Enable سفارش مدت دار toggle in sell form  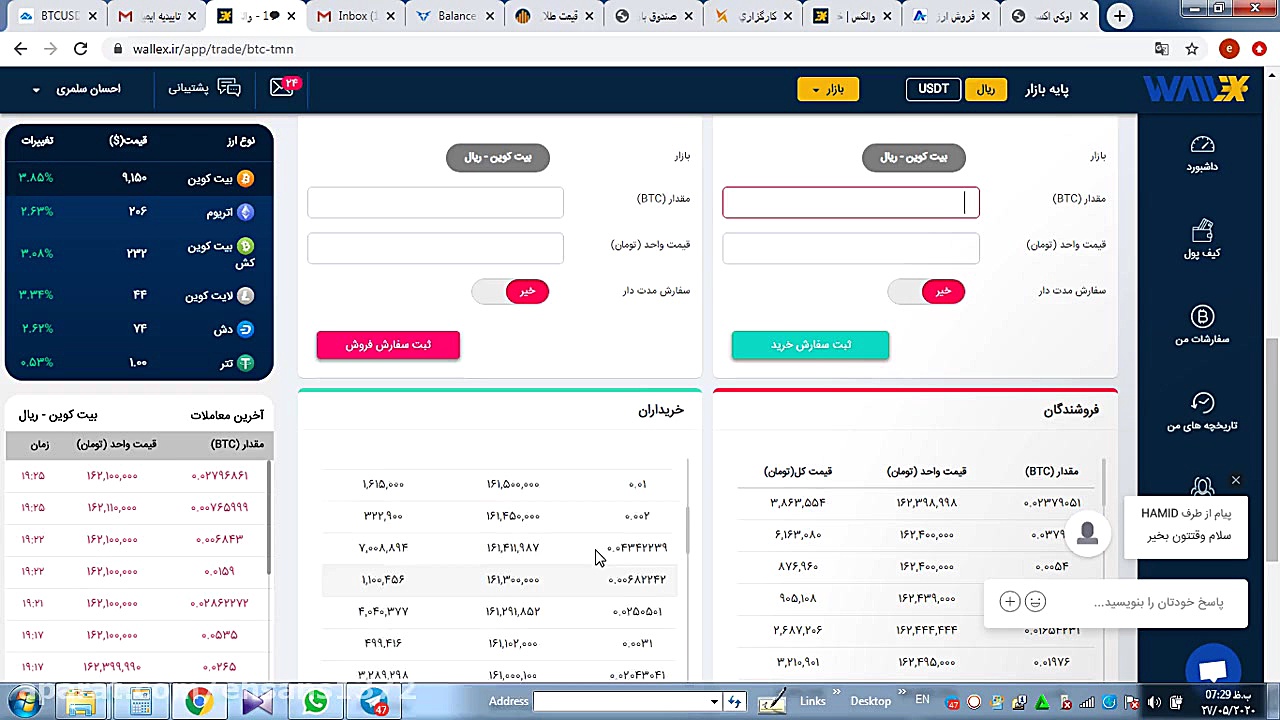pyautogui.click(x=510, y=291)
